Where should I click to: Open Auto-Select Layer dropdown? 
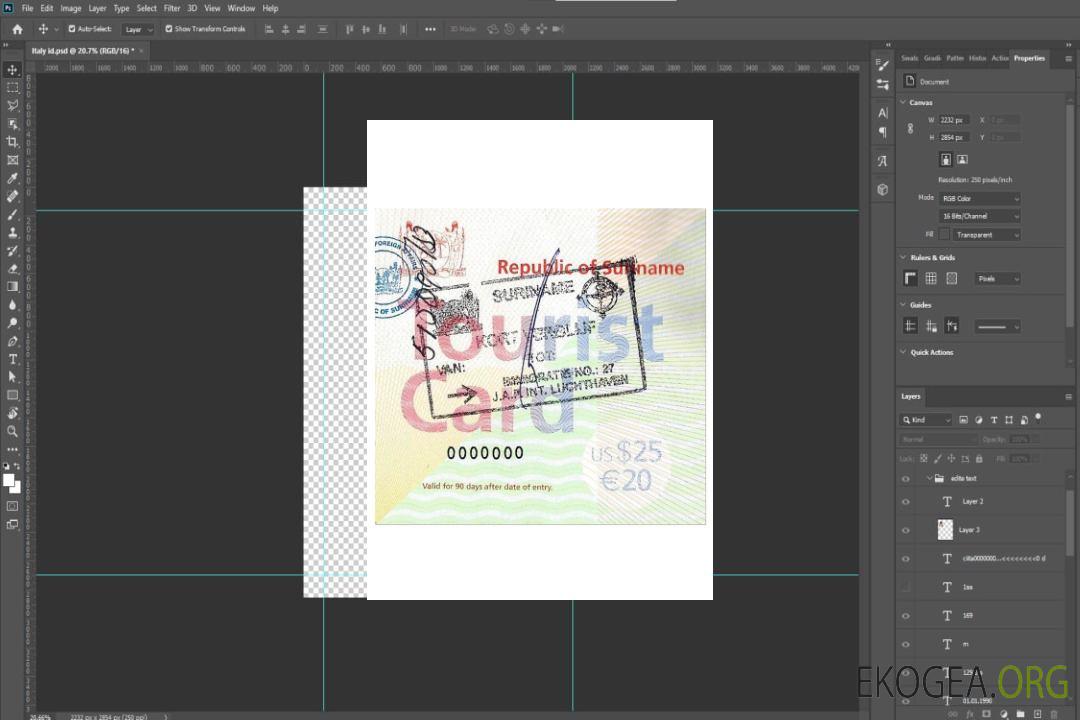pos(138,29)
